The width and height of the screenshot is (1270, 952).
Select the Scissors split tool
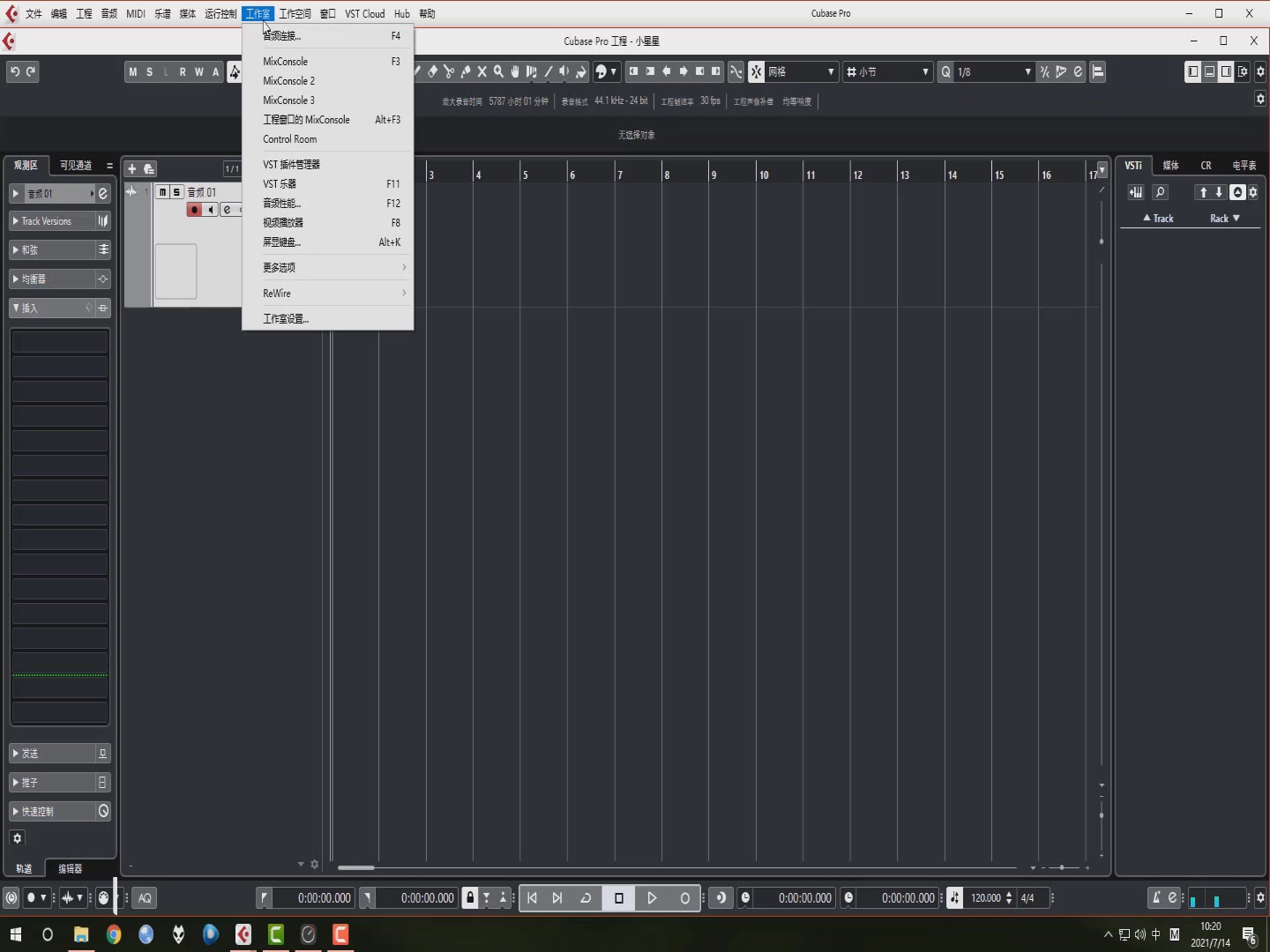click(450, 72)
